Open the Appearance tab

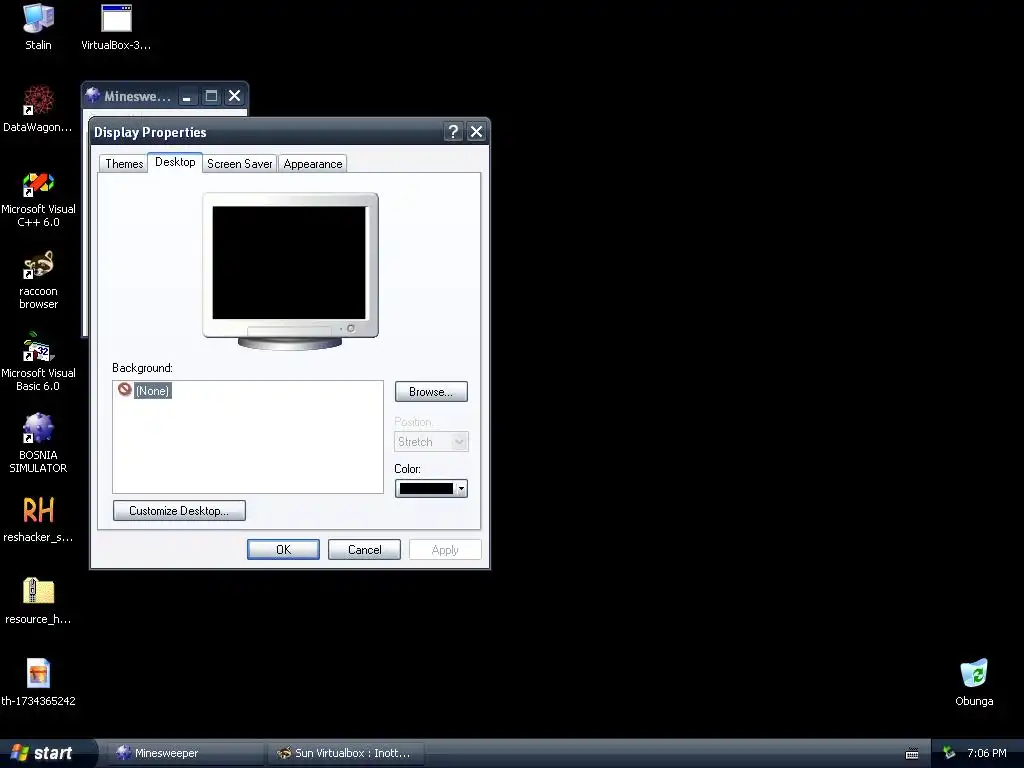[x=313, y=164]
